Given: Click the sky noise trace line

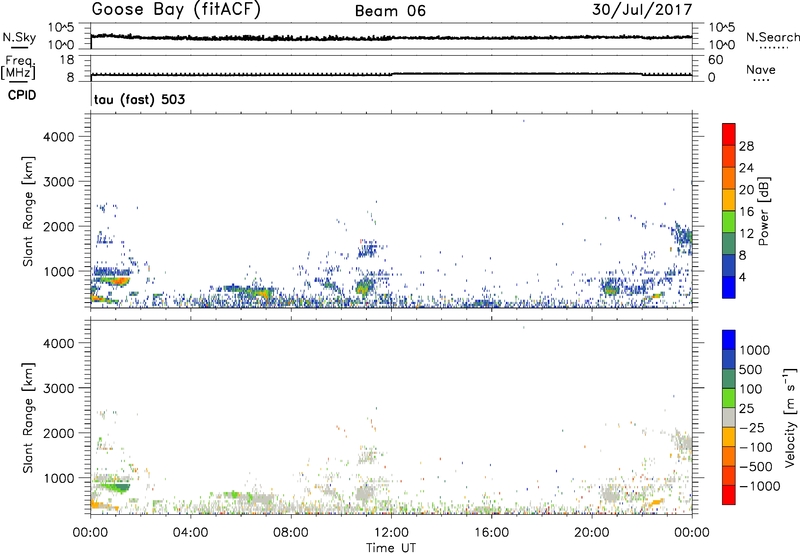Looking at the screenshot, I should [x=391, y=38].
